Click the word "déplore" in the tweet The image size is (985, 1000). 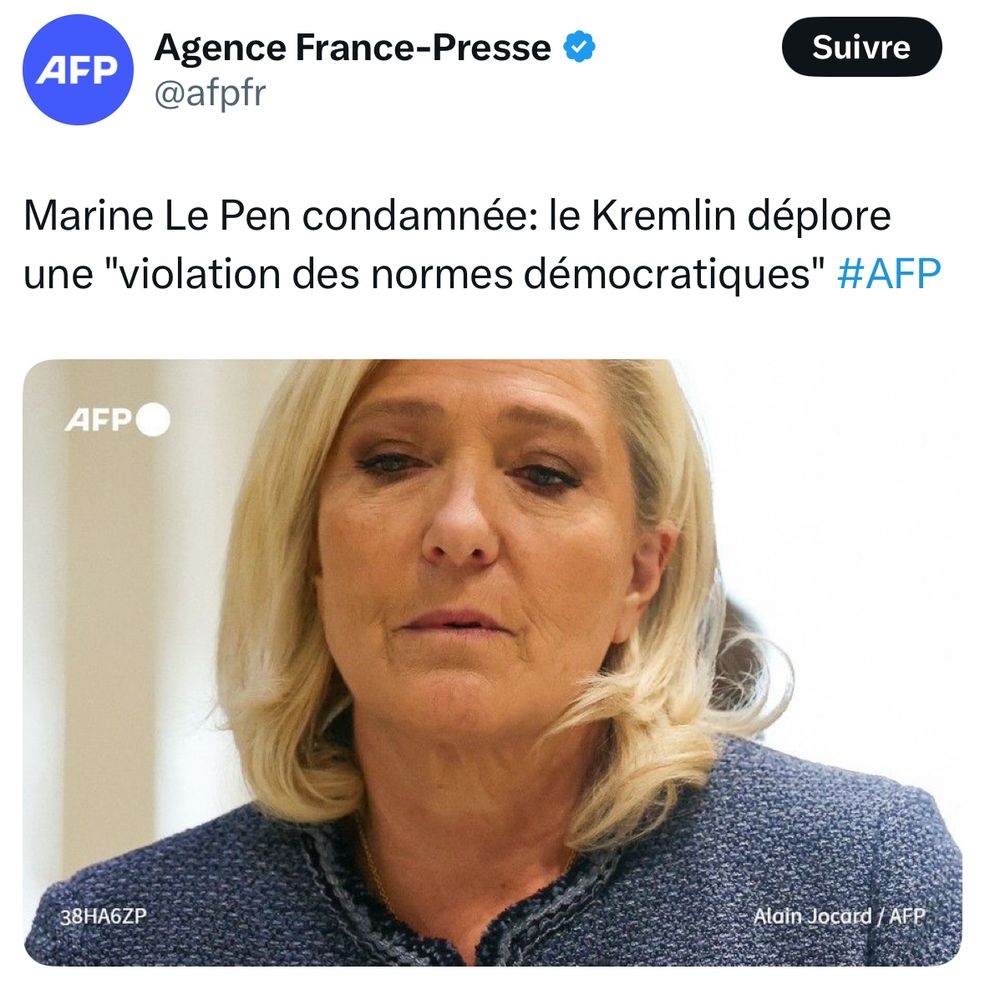[x=819, y=217]
